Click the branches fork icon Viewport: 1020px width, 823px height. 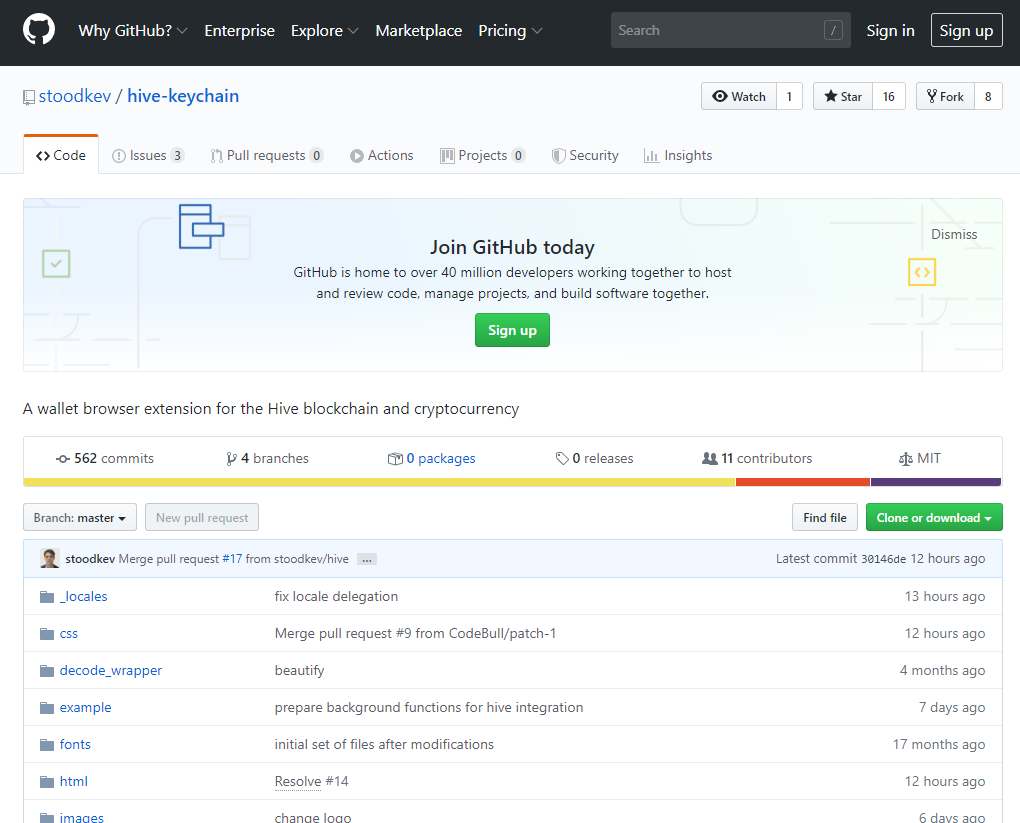point(231,459)
